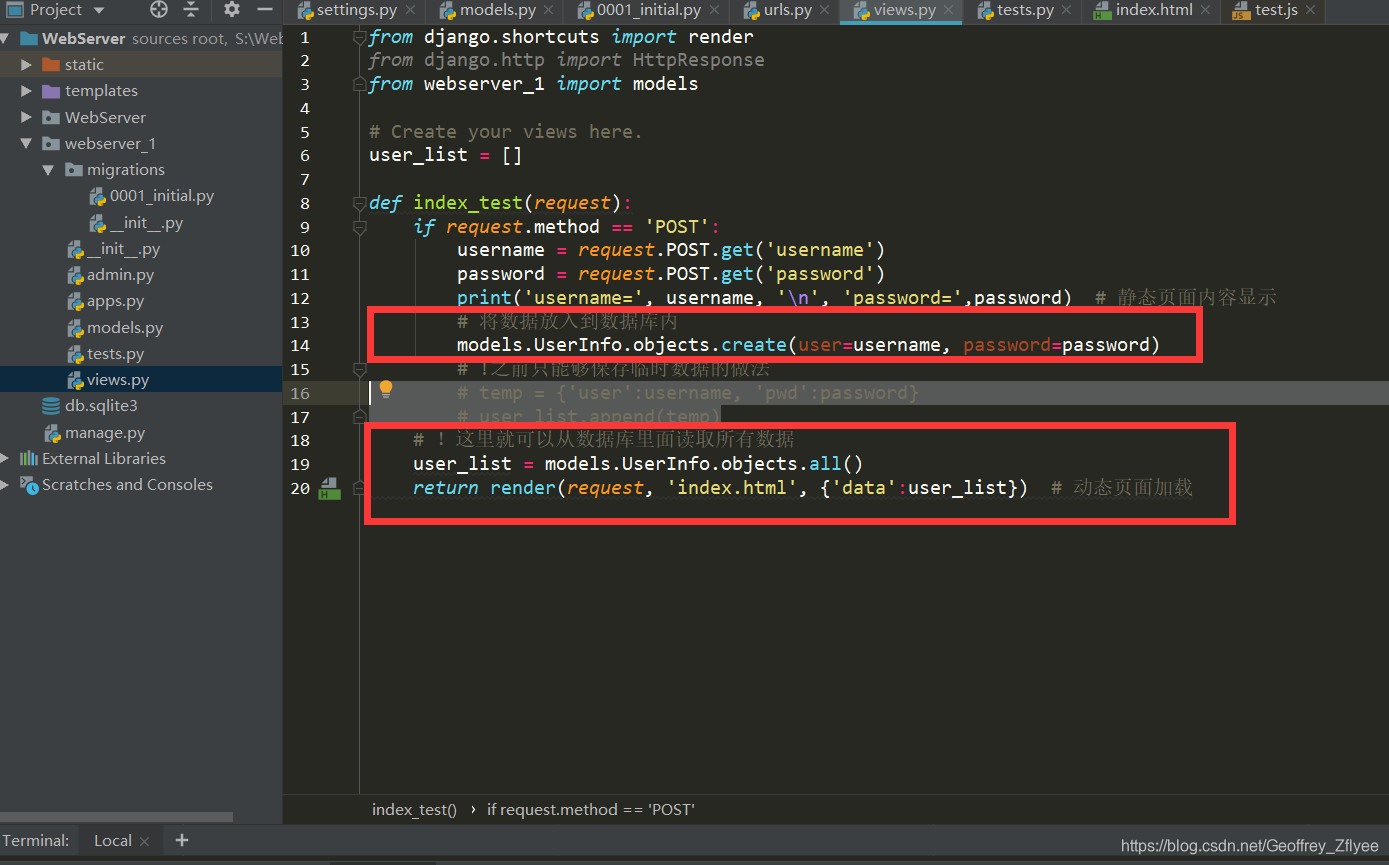Select admin.py in project tree
Viewport: 1389px width, 865px height.
[x=120, y=275]
